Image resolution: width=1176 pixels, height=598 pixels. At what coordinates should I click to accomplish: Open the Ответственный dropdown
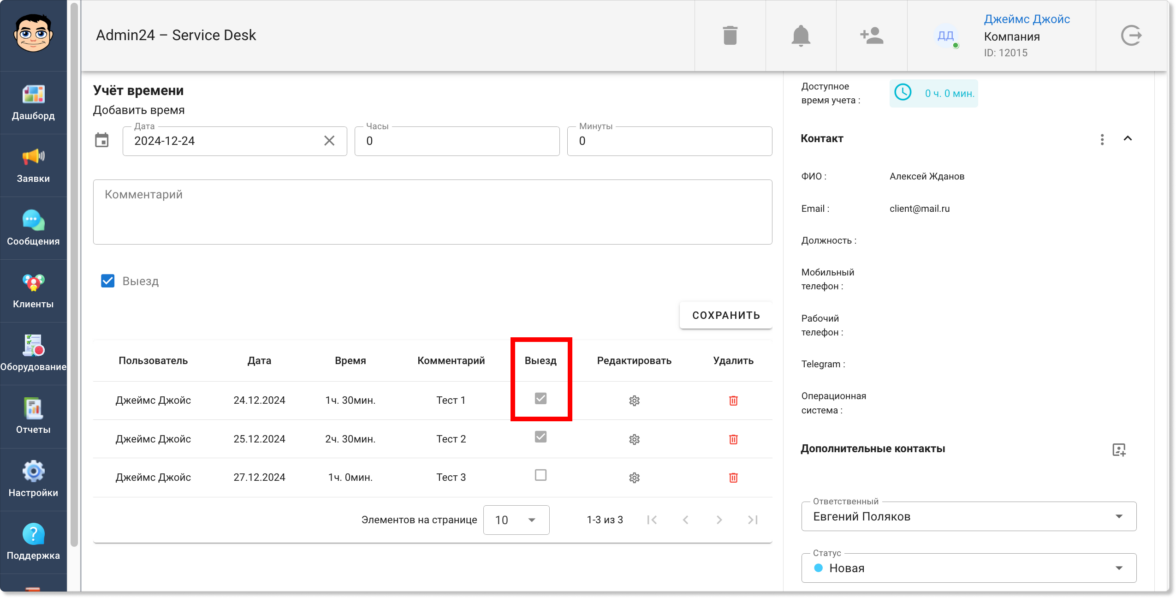[x=968, y=516]
